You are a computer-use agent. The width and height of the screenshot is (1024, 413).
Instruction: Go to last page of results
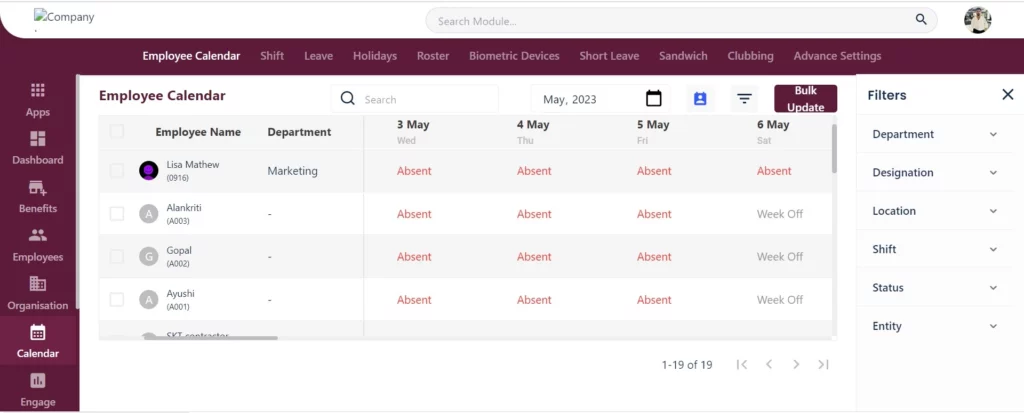824,365
